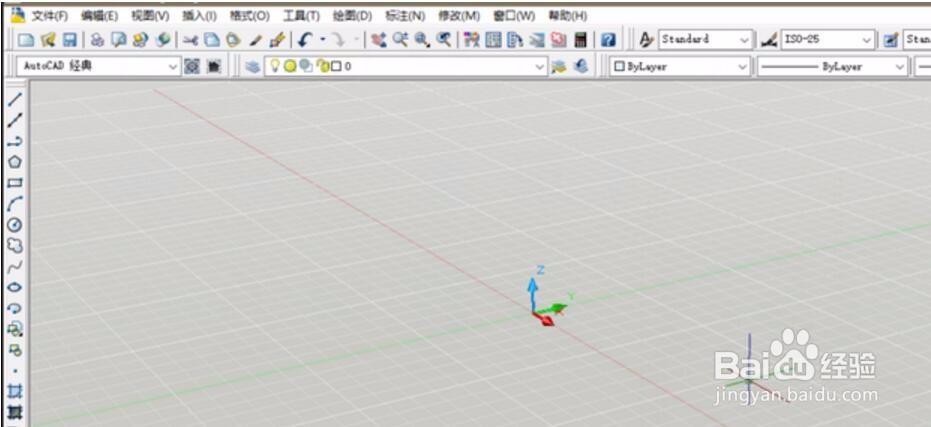The height and width of the screenshot is (427, 931).
Task: Open Plot Preview from the toolbar
Action: click(119, 40)
